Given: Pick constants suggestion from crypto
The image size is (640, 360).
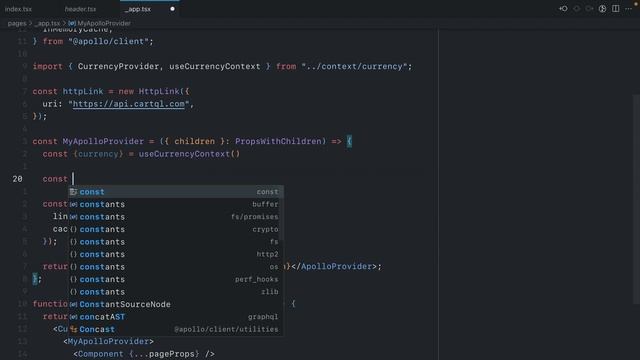Looking at the screenshot, I should (176, 229).
